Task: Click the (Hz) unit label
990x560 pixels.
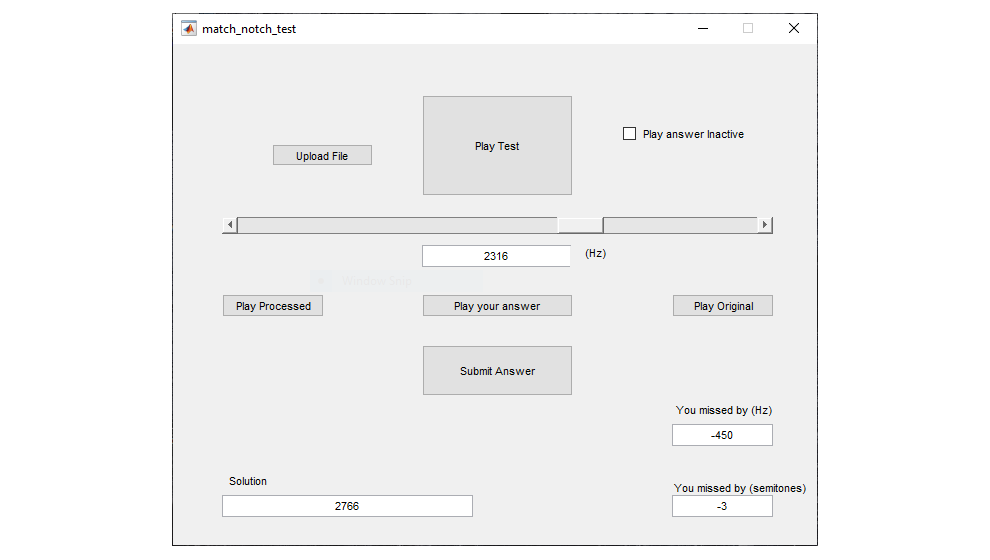Action: coord(595,253)
